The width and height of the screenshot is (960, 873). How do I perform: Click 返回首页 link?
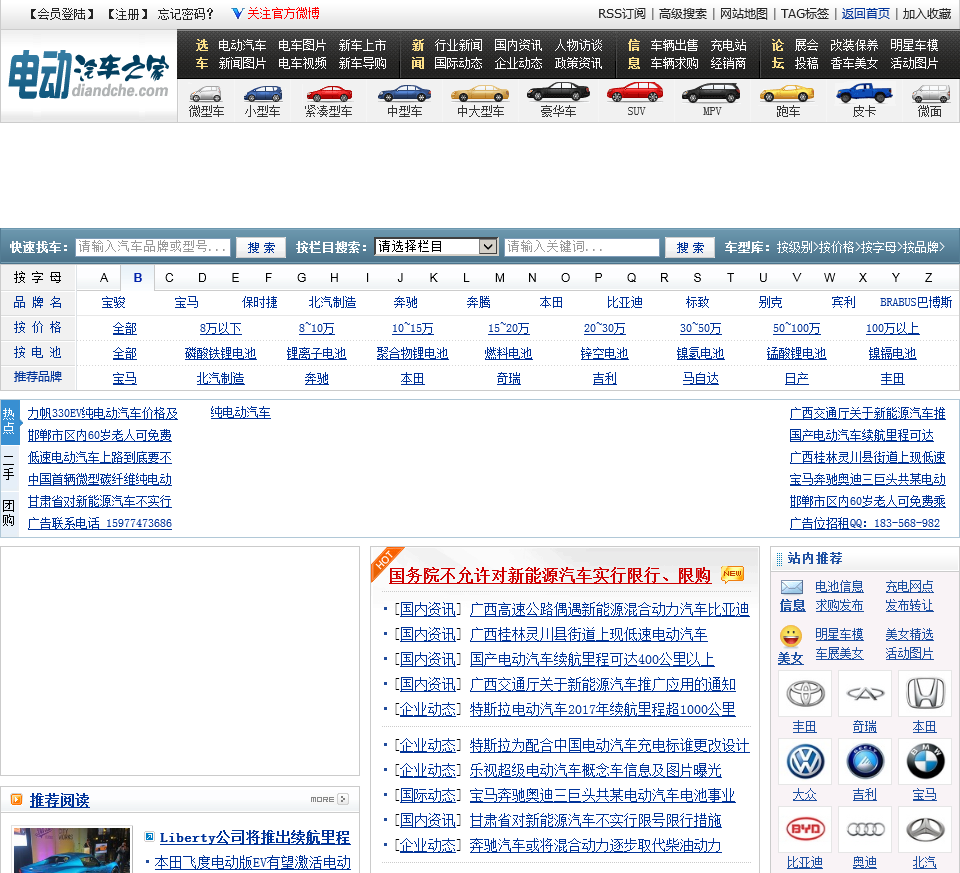click(865, 13)
